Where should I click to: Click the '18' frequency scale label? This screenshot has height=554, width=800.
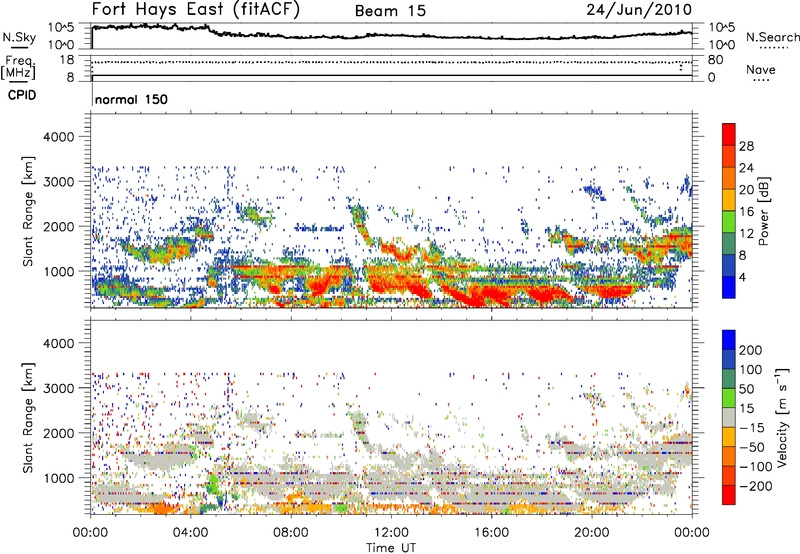(x=66, y=60)
